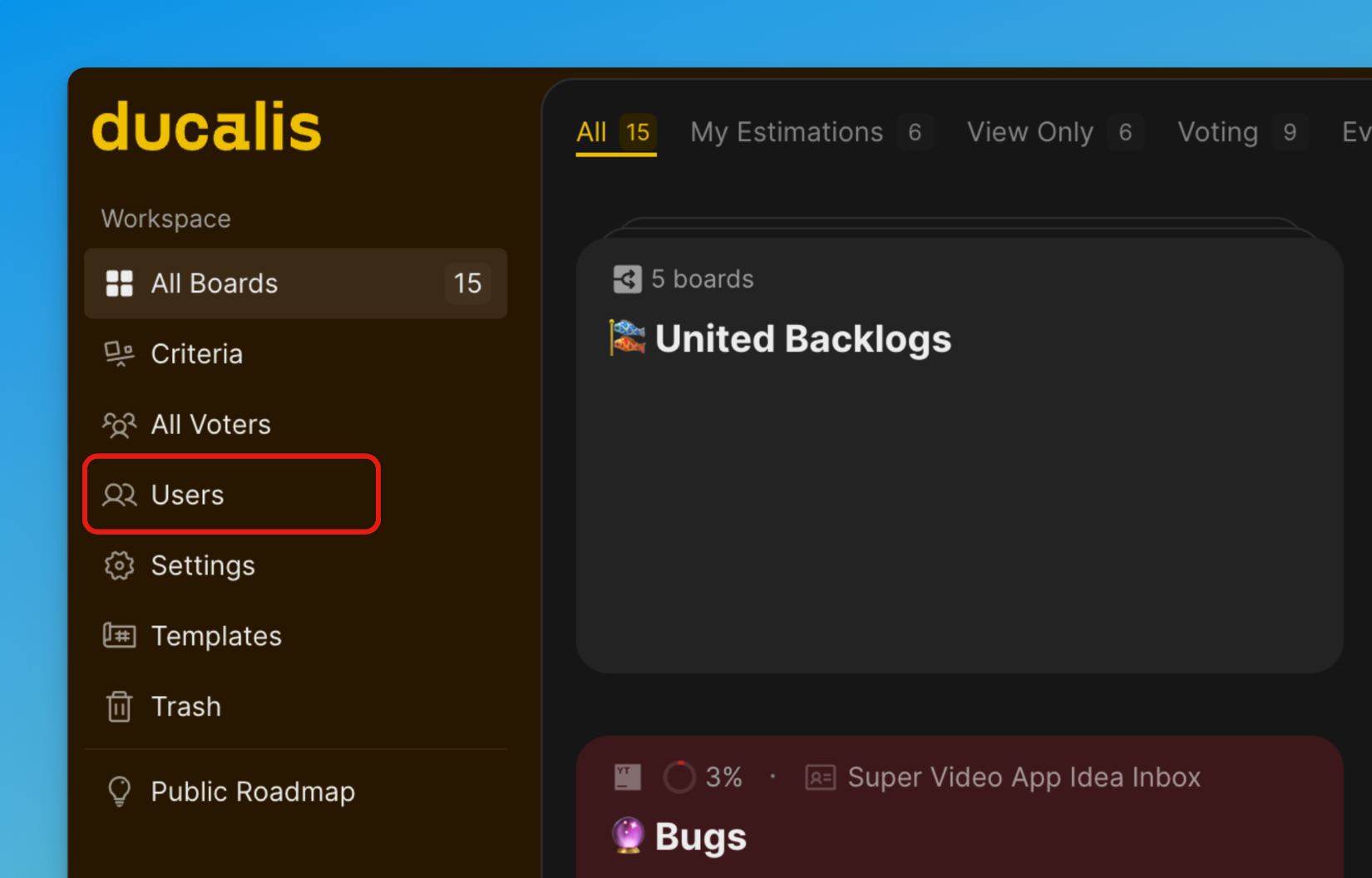Click Super Video App Idea Inbox link
Image resolution: width=1372 pixels, height=878 pixels.
click(x=1024, y=777)
